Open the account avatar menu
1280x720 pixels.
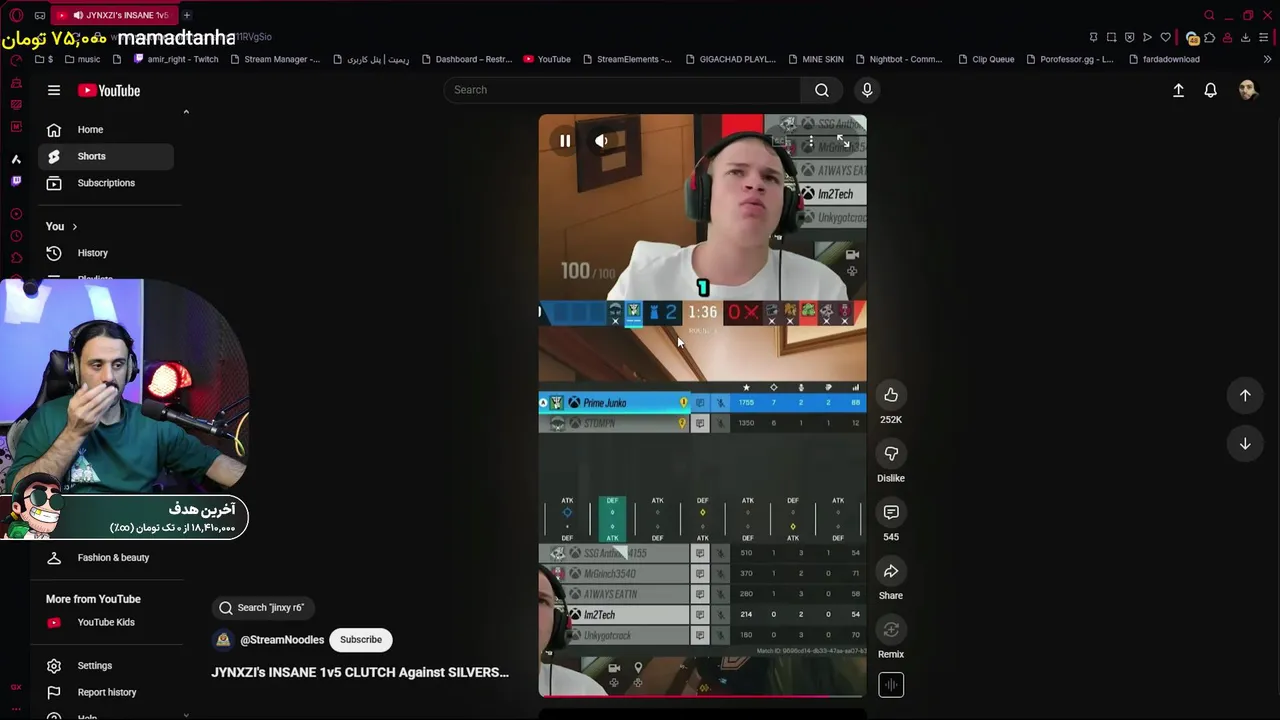(x=1247, y=90)
